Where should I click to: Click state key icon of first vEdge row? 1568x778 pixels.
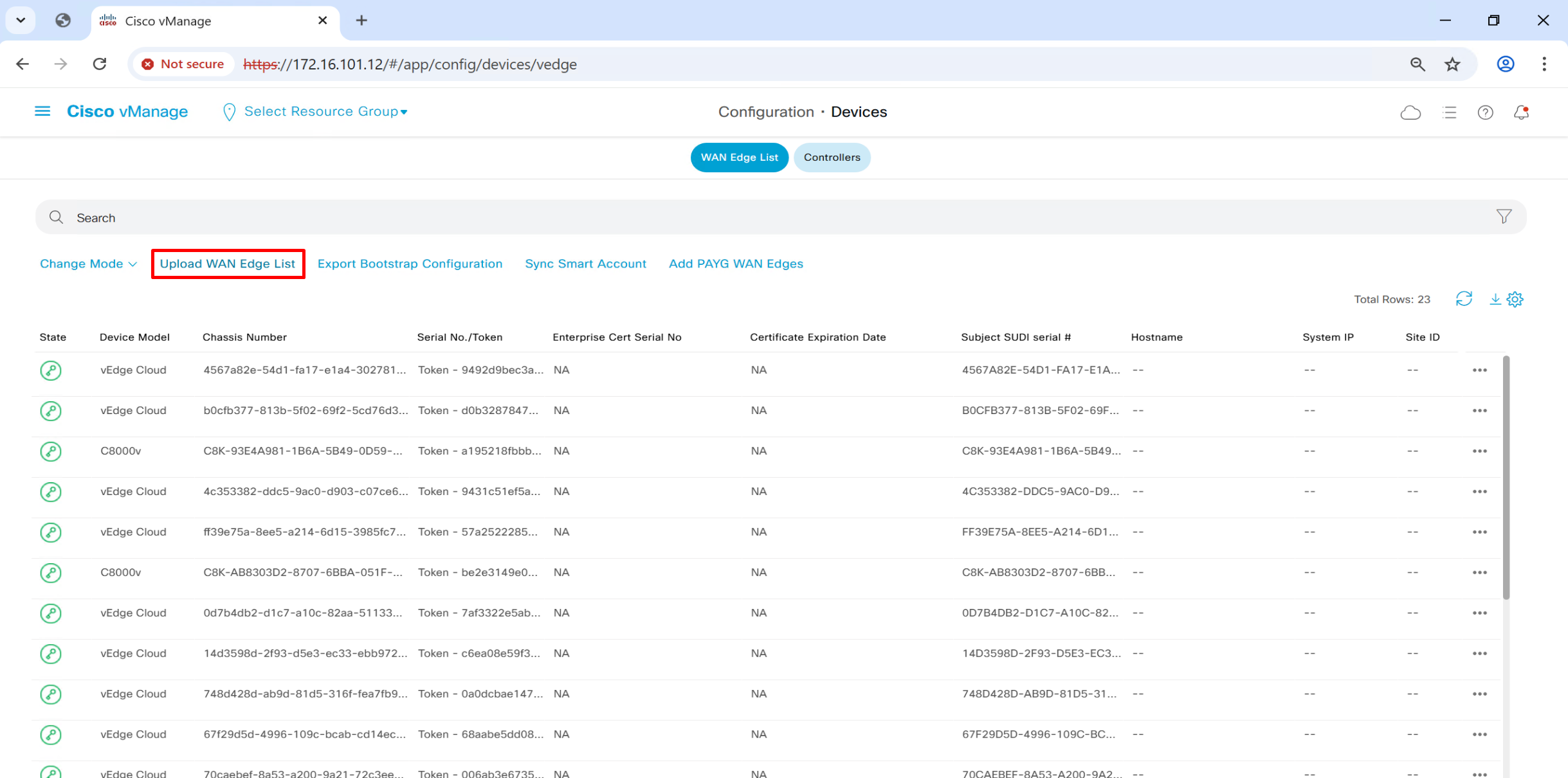51,370
